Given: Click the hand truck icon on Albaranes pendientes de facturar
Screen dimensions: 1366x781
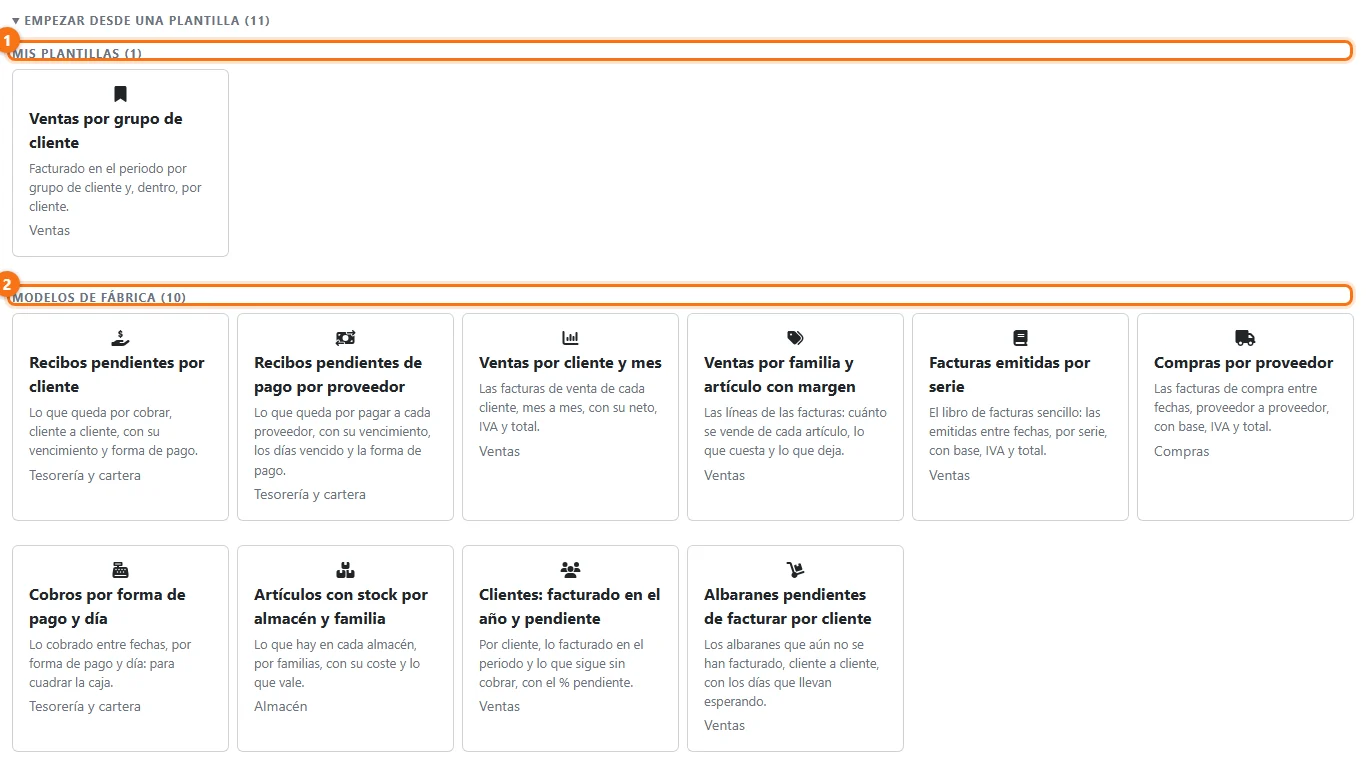Looking at the screenshot, I should pyautogui.click(x=795, y=570).
